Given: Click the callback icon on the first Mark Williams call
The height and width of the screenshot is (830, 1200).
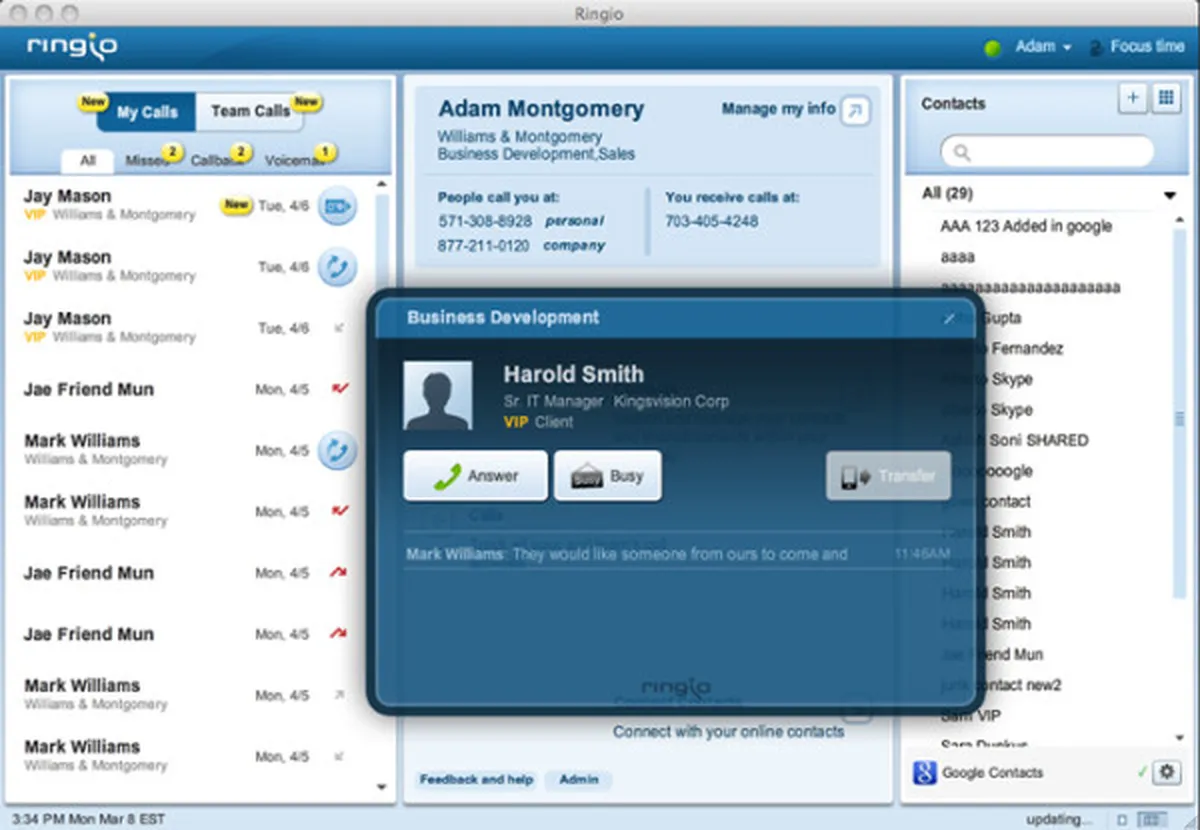Looking at the screenshot, I should click(337, 451).
